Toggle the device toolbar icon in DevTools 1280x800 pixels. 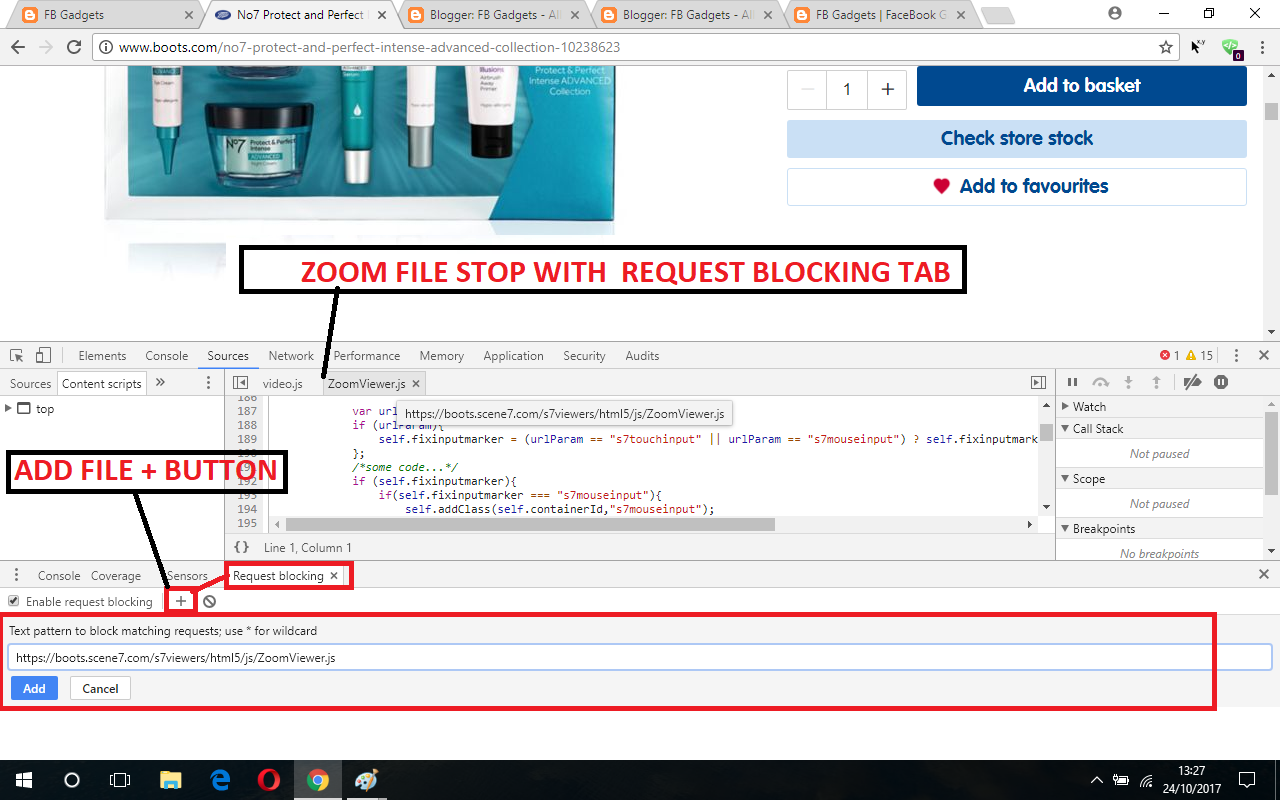coord(43,355)
